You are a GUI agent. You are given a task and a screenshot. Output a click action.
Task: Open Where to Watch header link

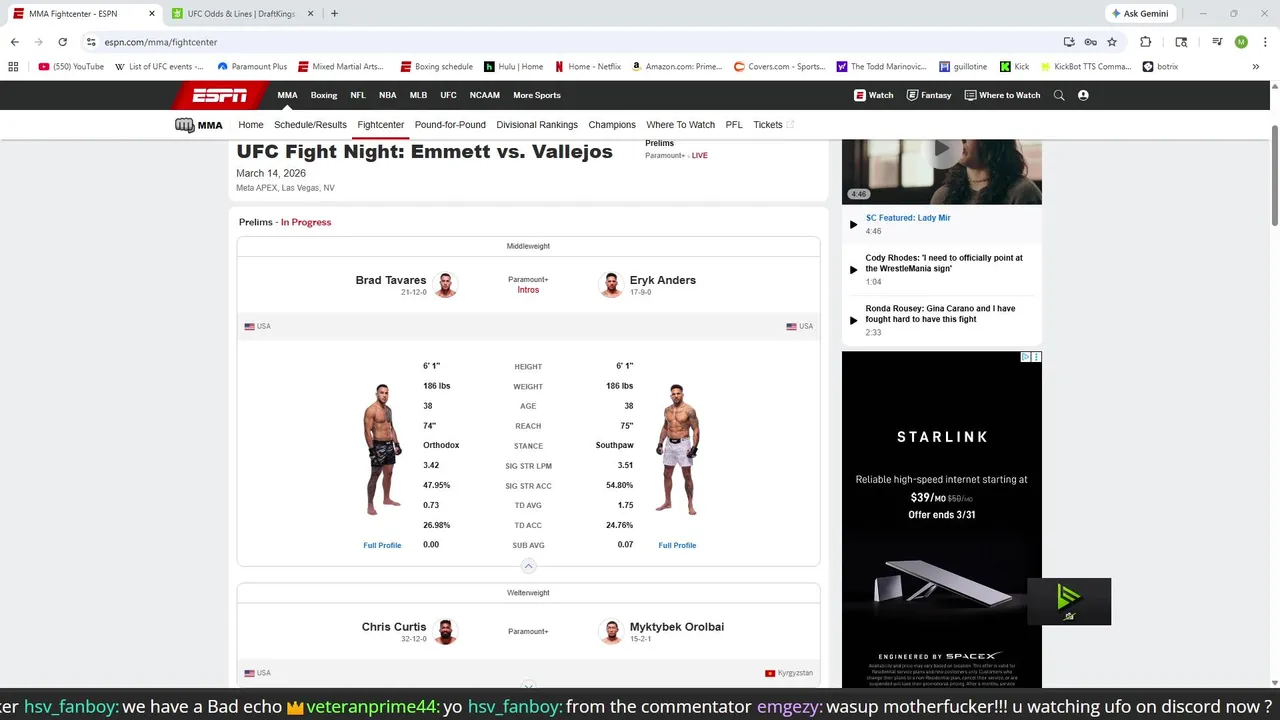tap(1002, 95)
